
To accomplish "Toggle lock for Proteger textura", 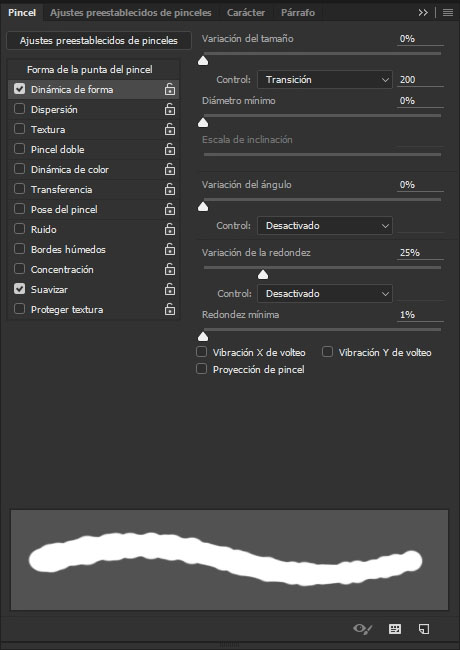I will click(x=169, y=309).
